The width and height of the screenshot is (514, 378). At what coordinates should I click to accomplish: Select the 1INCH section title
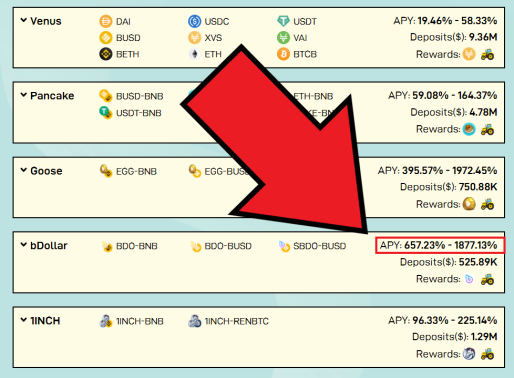point(45,320)
